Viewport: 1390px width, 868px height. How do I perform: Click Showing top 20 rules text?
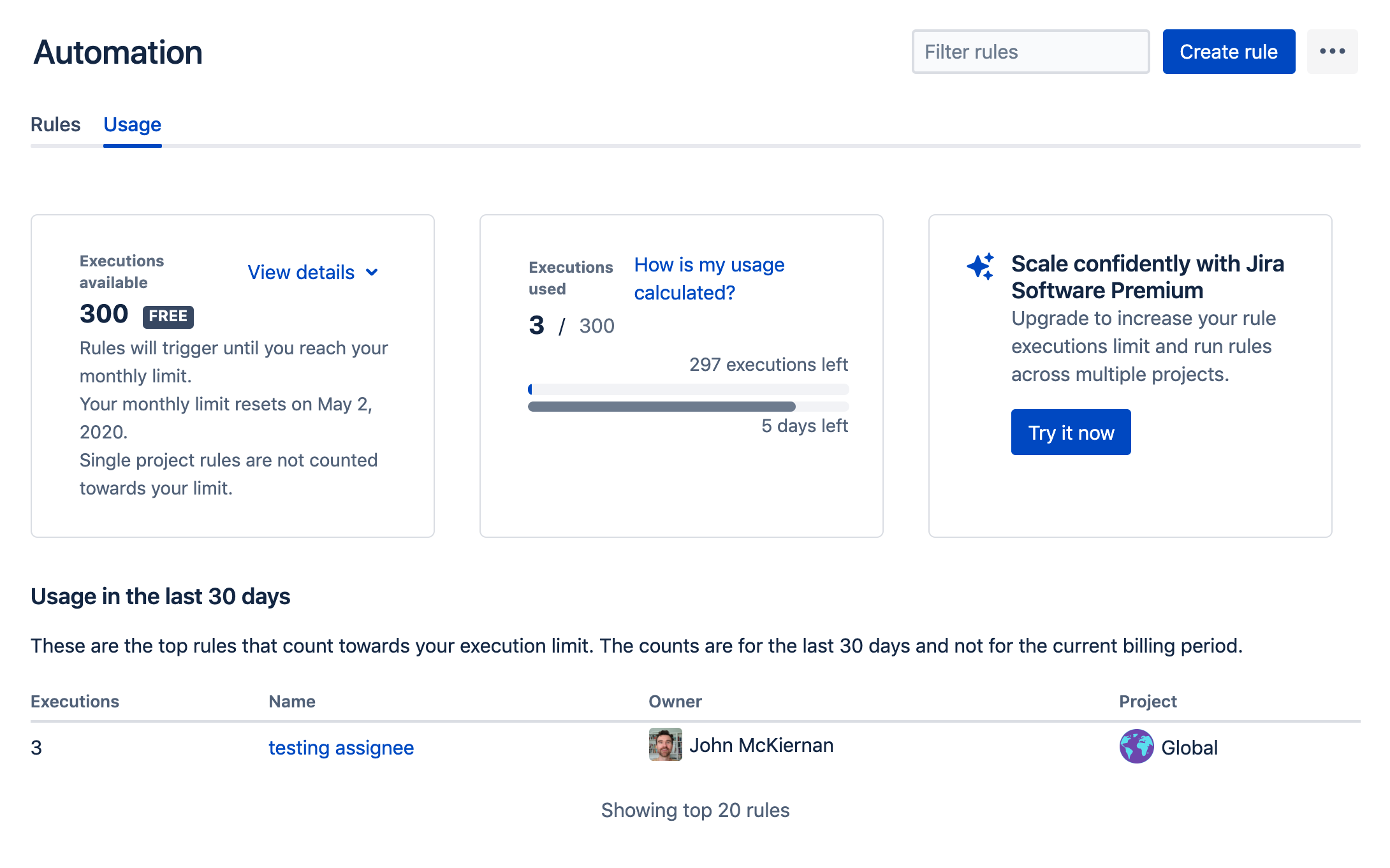[695, 810]
